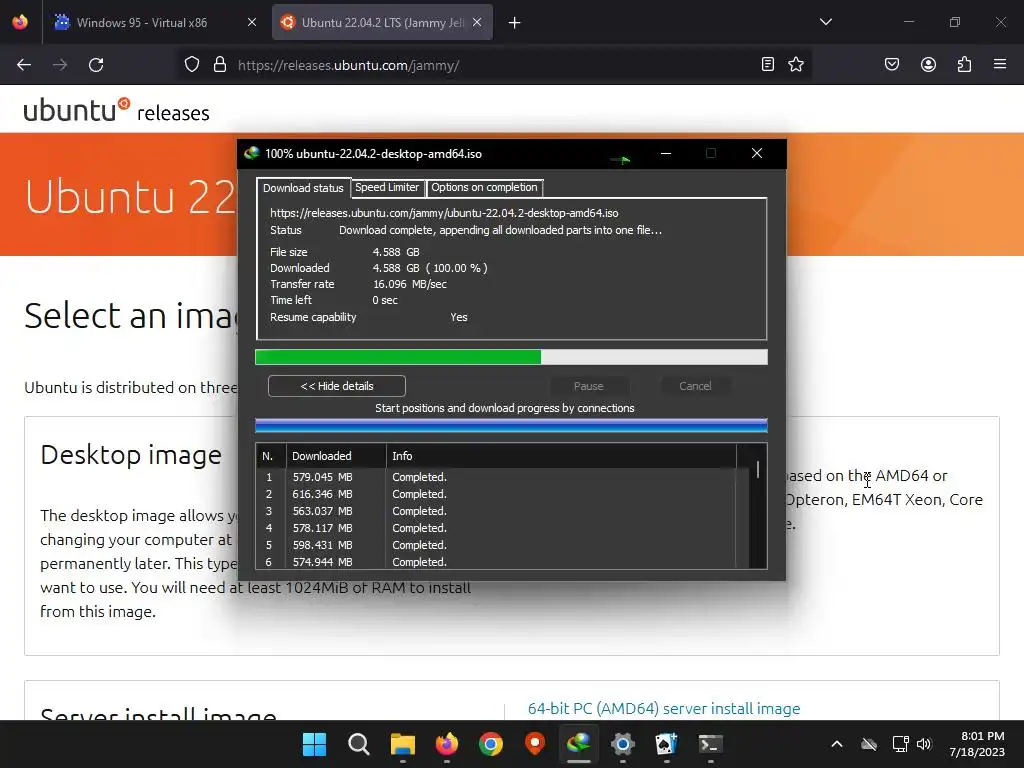Click the volume speaker tray icon
The height and width of the screenshot is (768, 1024).
pyautogui.click(x=923, y=744)
